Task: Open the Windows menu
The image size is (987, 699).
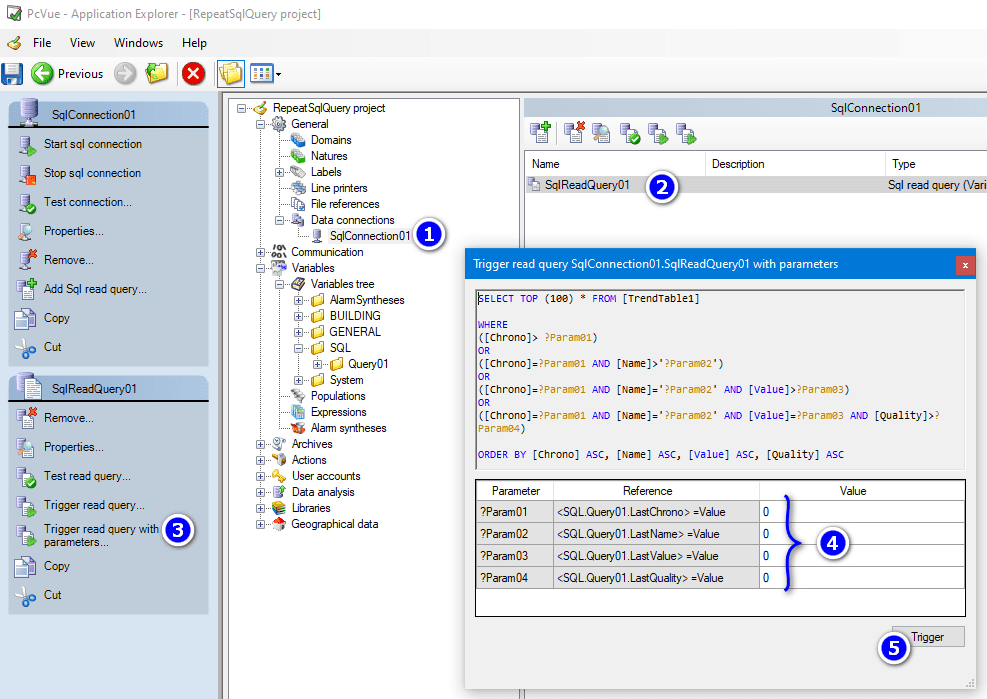Action: click(138, 43)
